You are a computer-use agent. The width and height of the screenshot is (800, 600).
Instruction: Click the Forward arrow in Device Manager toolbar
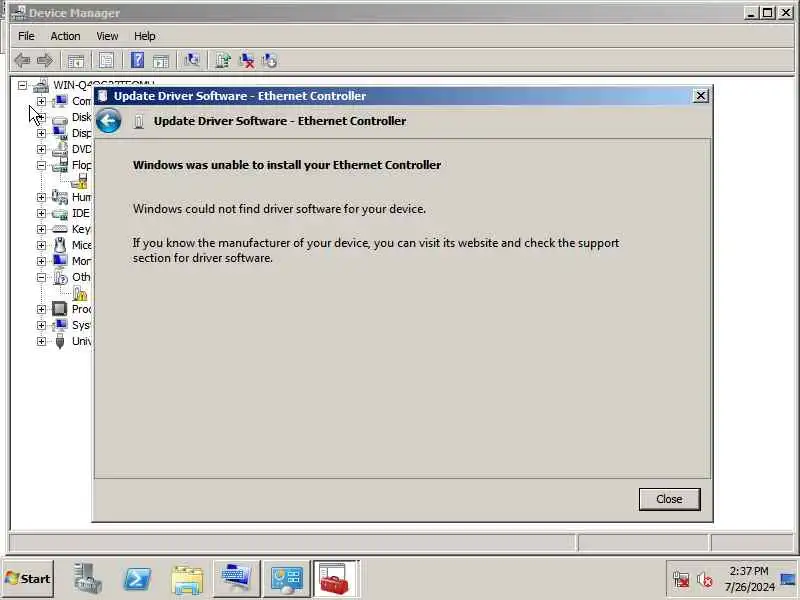point(45,61)
